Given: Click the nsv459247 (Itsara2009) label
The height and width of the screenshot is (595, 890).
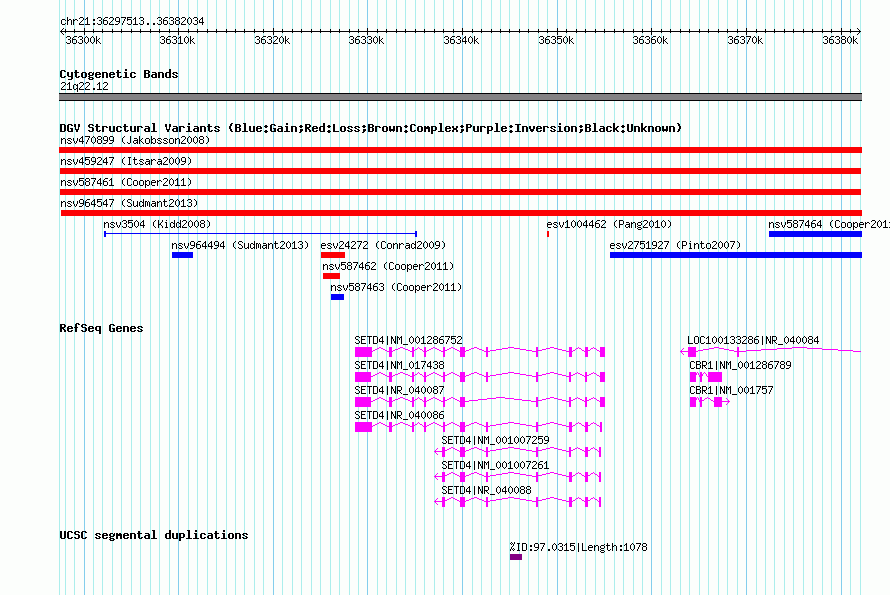Looking at the screenshot, I should pyautogui.click(x=126, y=161).
